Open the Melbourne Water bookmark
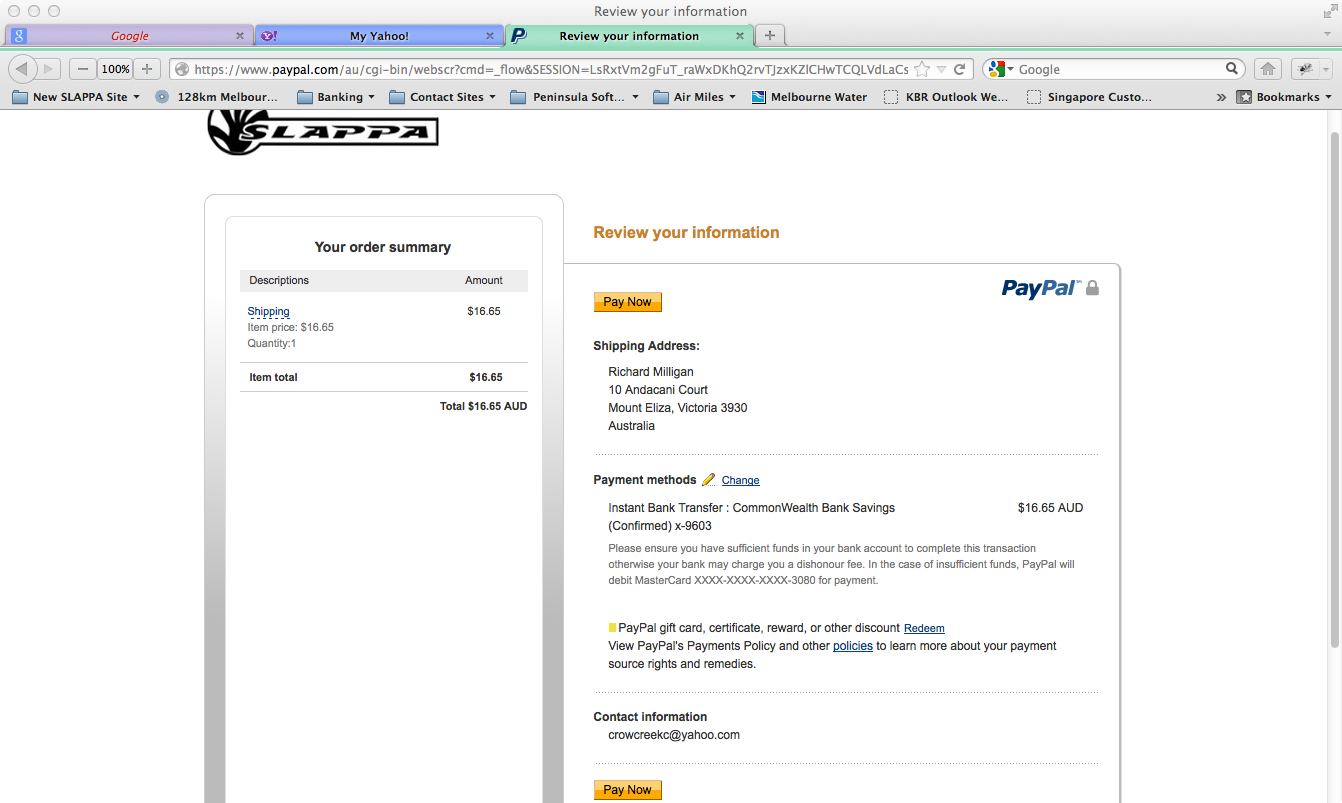 (808, 97)
